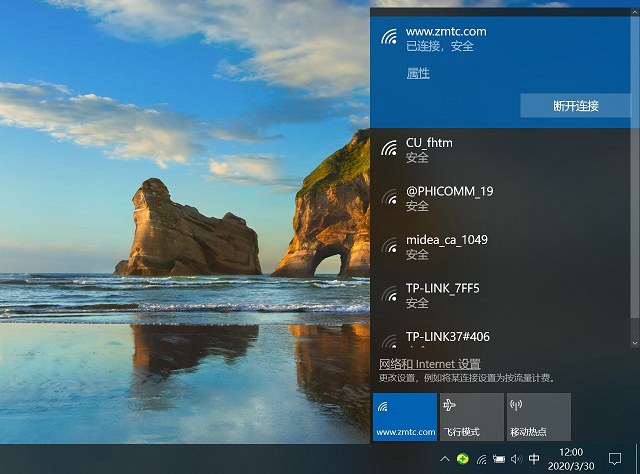Click the TP-LINK37#406 Wi-Fi signal icon

tap(389, 341)
